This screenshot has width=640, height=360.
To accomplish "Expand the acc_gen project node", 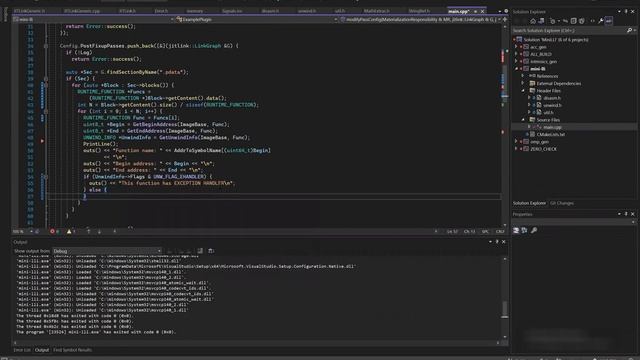I will pos(516,47).
